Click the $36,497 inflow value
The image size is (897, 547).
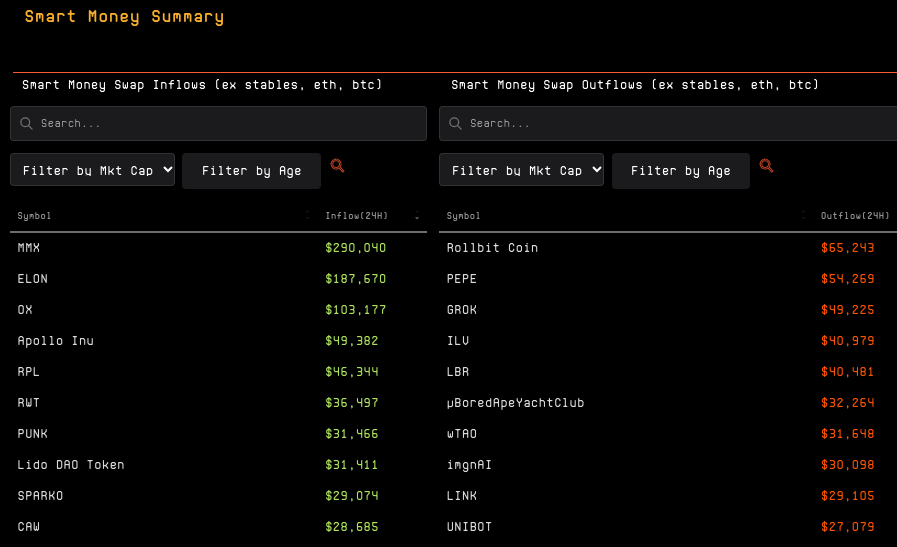pos(351,402)
